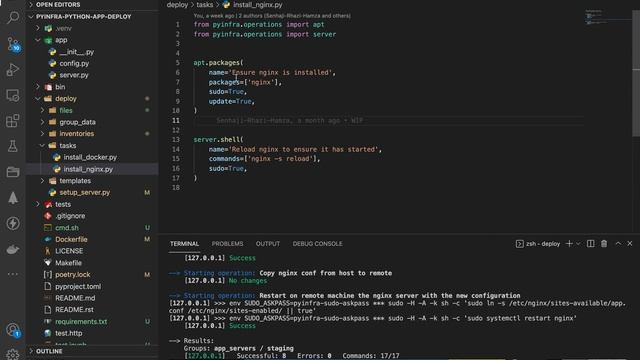The image size is (640, 360).
Task: Open the Search view in activity bar
Action: tap(13, 17)
